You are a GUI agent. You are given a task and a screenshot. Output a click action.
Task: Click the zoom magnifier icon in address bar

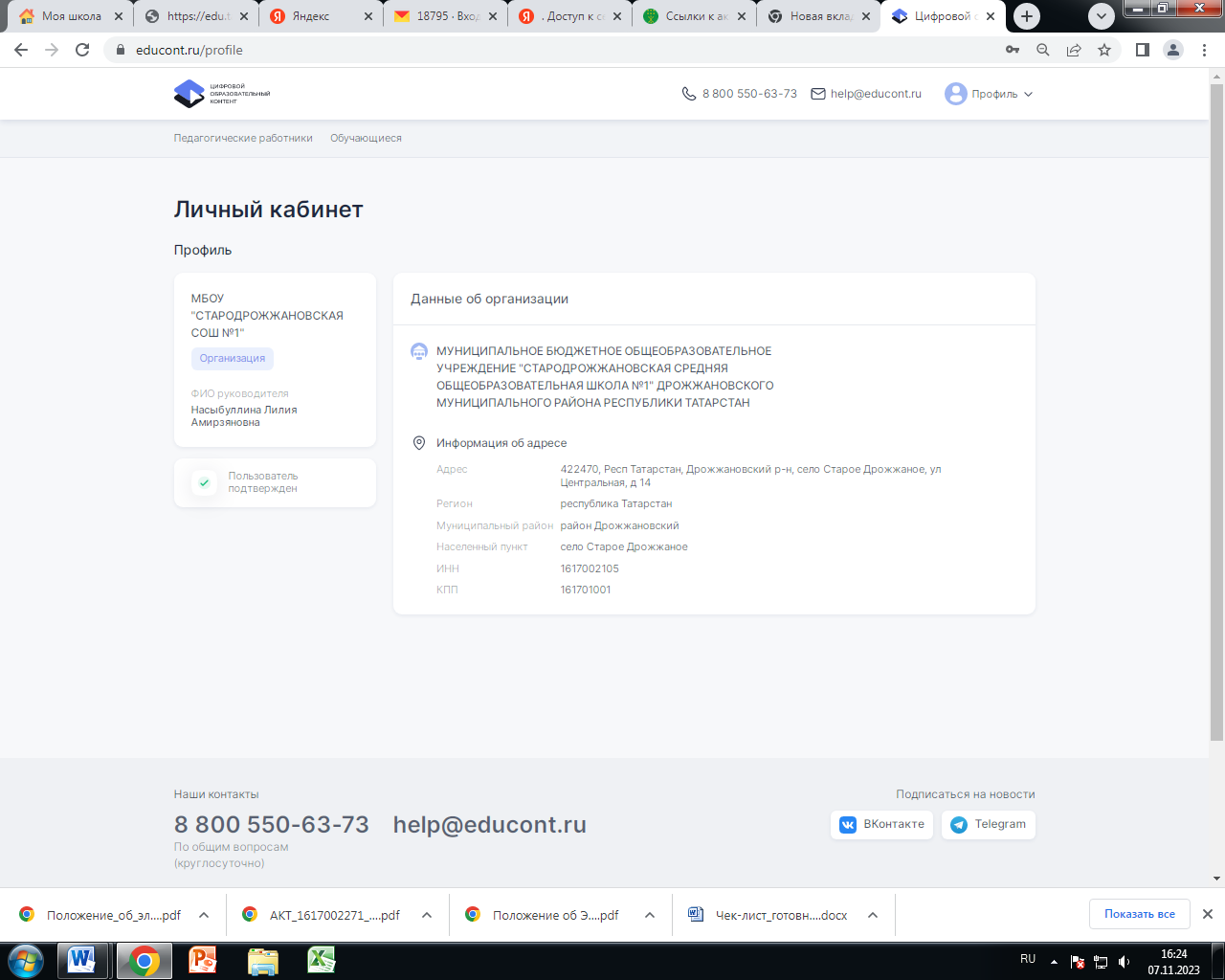point(1043,50)
